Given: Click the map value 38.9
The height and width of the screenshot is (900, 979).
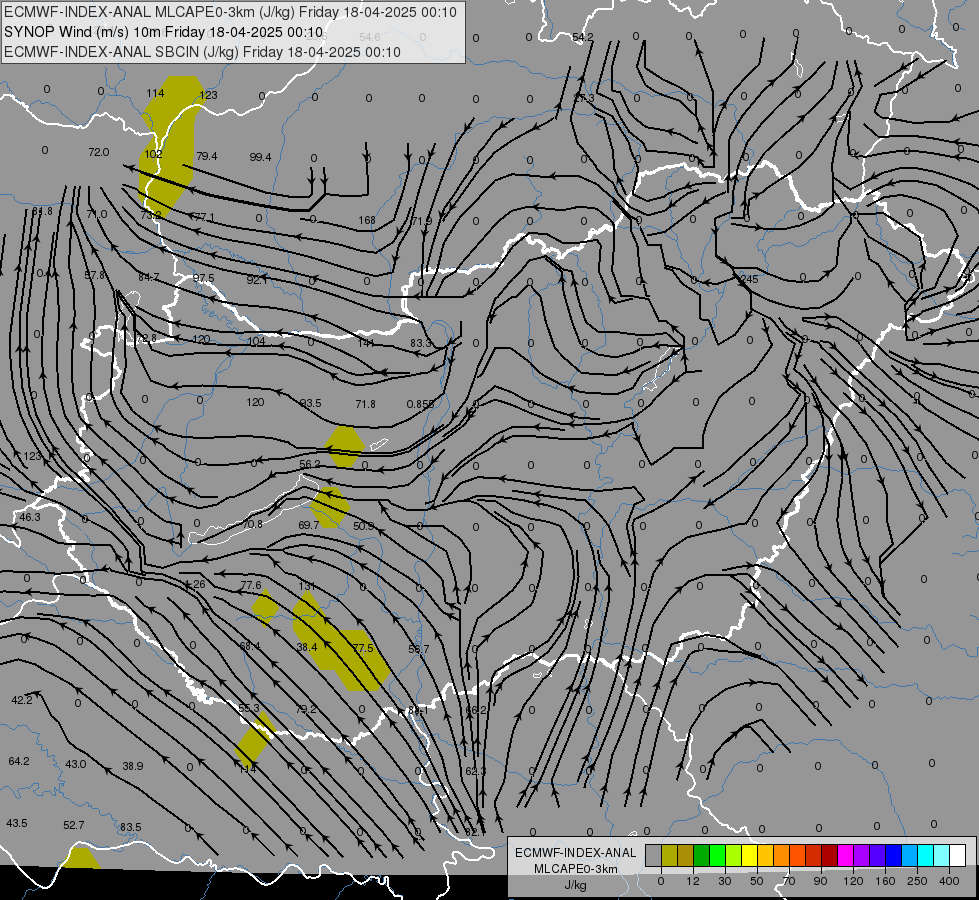Looking at the screenshot, I should point(133,766).
